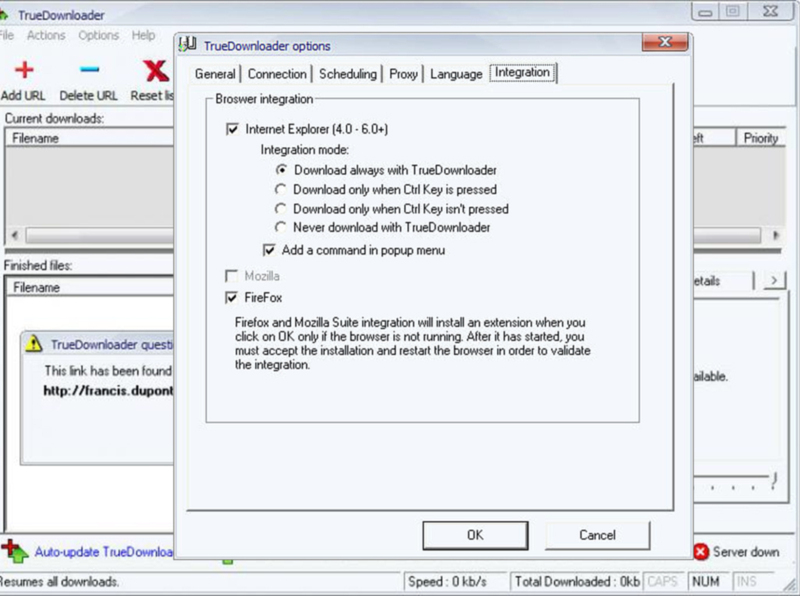This screenshot has height=596, width=800.
Task: Click Filename column header in Finished files
Action: point(89,287)
